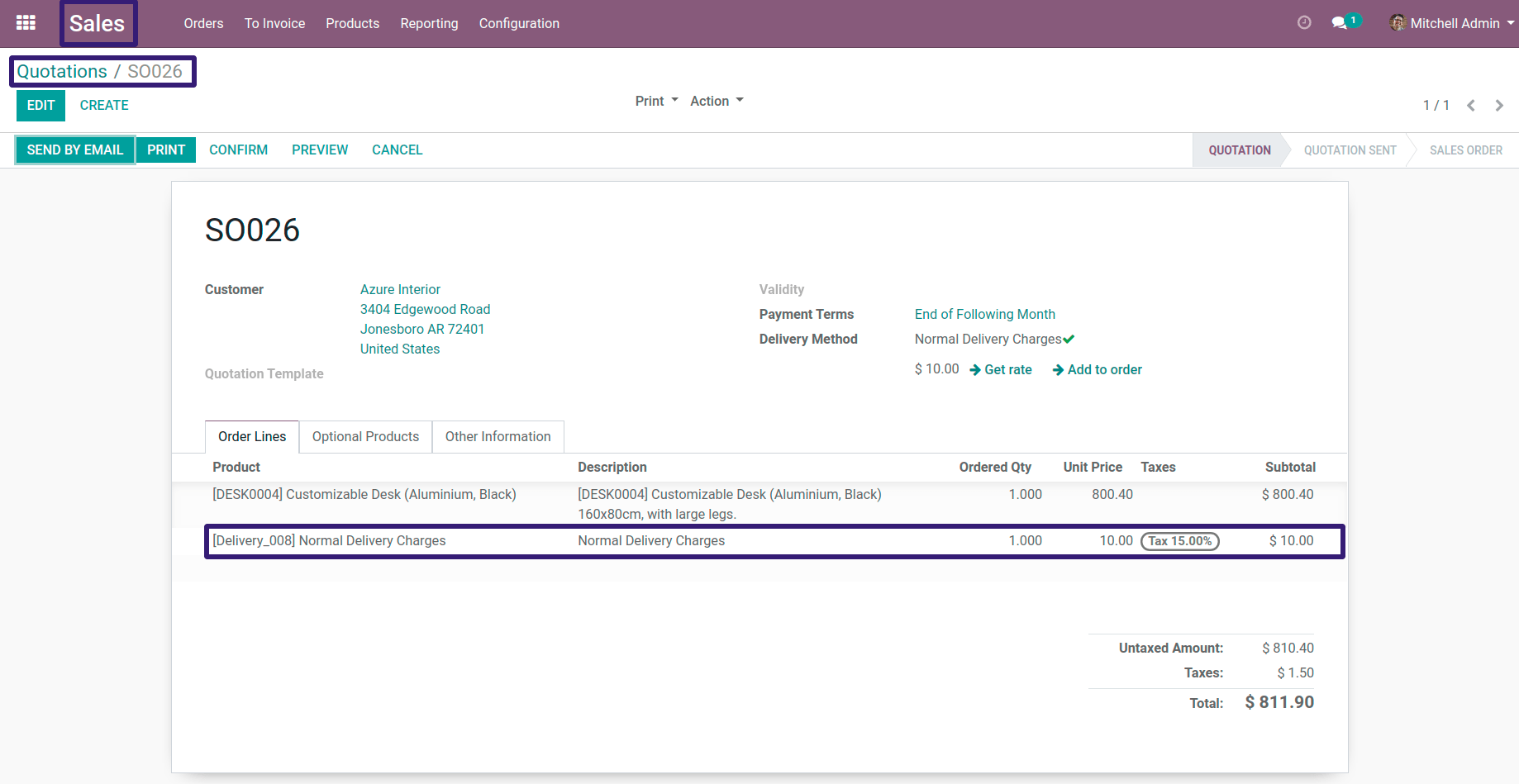Open the To Invoice menu
This screenshot has width=1519, height=784.
tap(274, 23)
